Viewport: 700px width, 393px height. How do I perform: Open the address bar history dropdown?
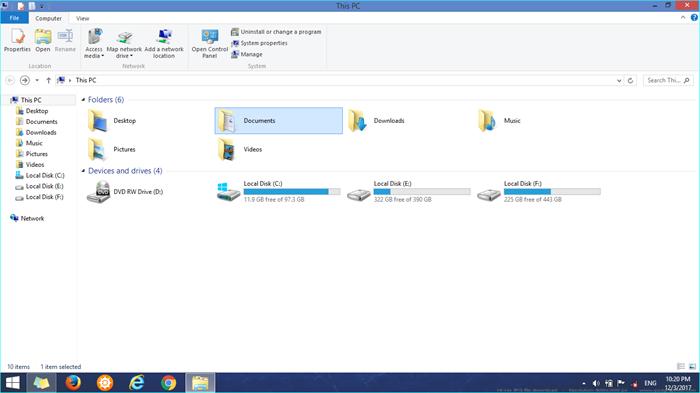point(619,80)
